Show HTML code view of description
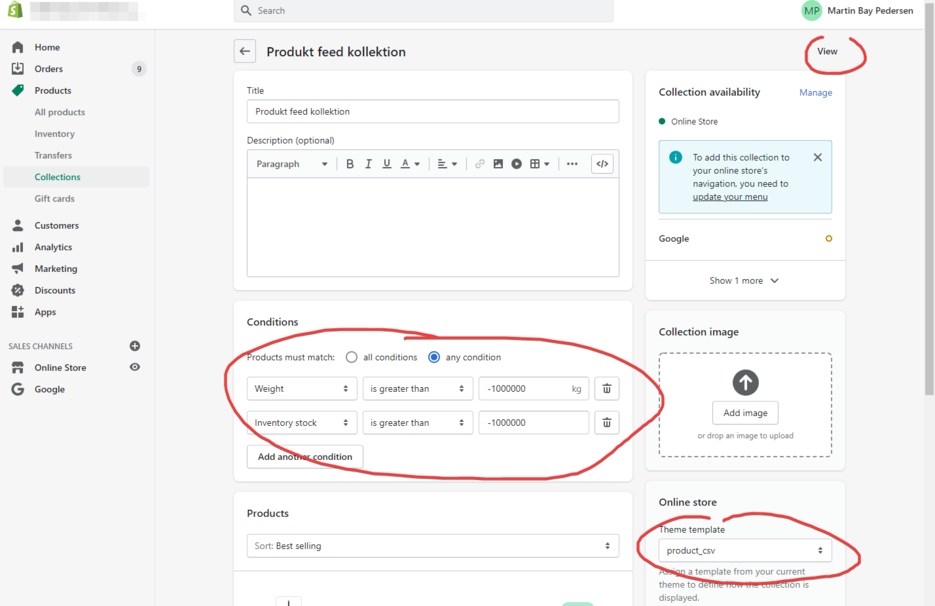This screenshot has width=935, height=606. pyautogui.click(x=602, y=164)
